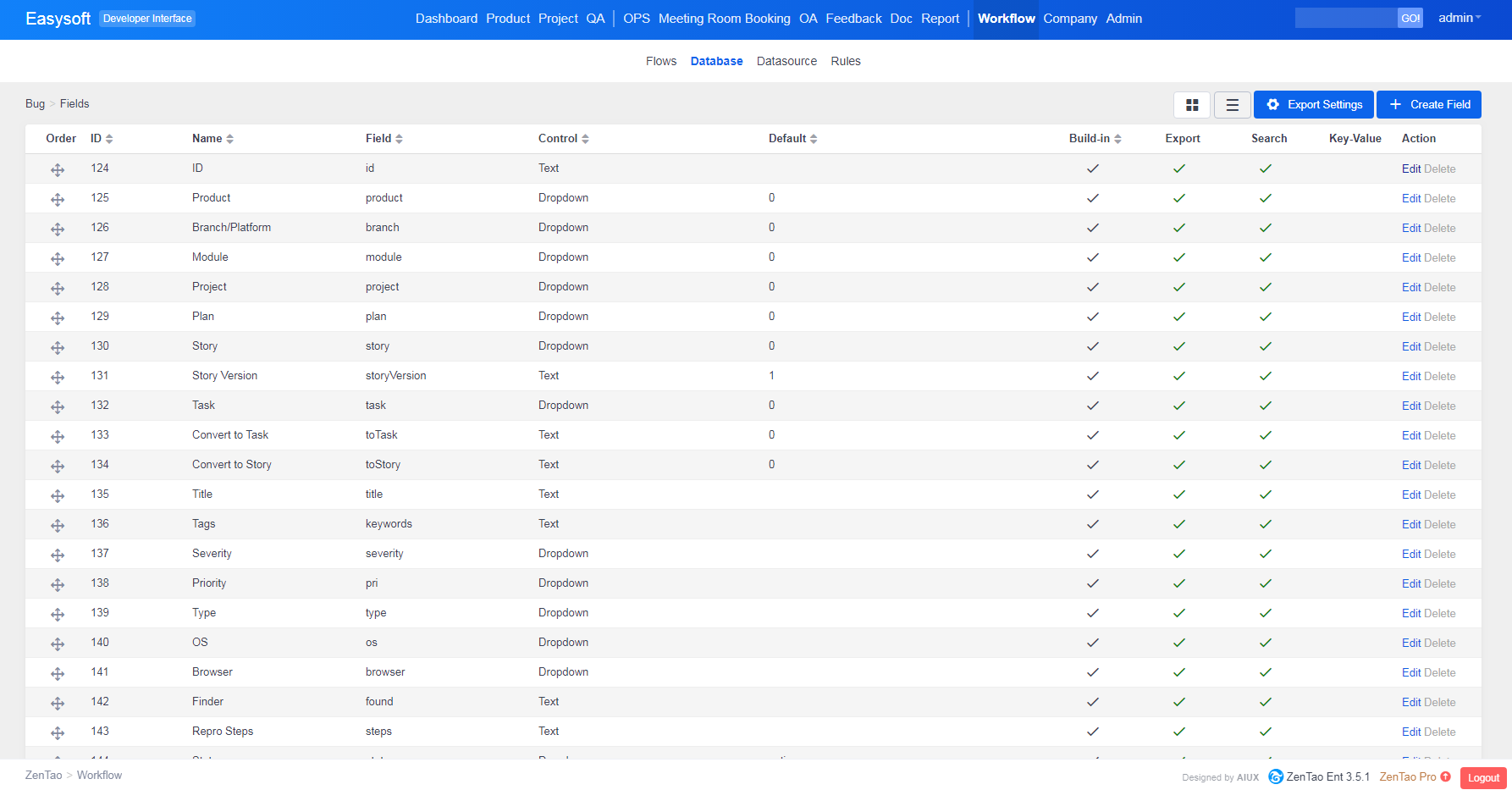
Task: Click Search checkmark on Title row
Action: point(1265,494)
